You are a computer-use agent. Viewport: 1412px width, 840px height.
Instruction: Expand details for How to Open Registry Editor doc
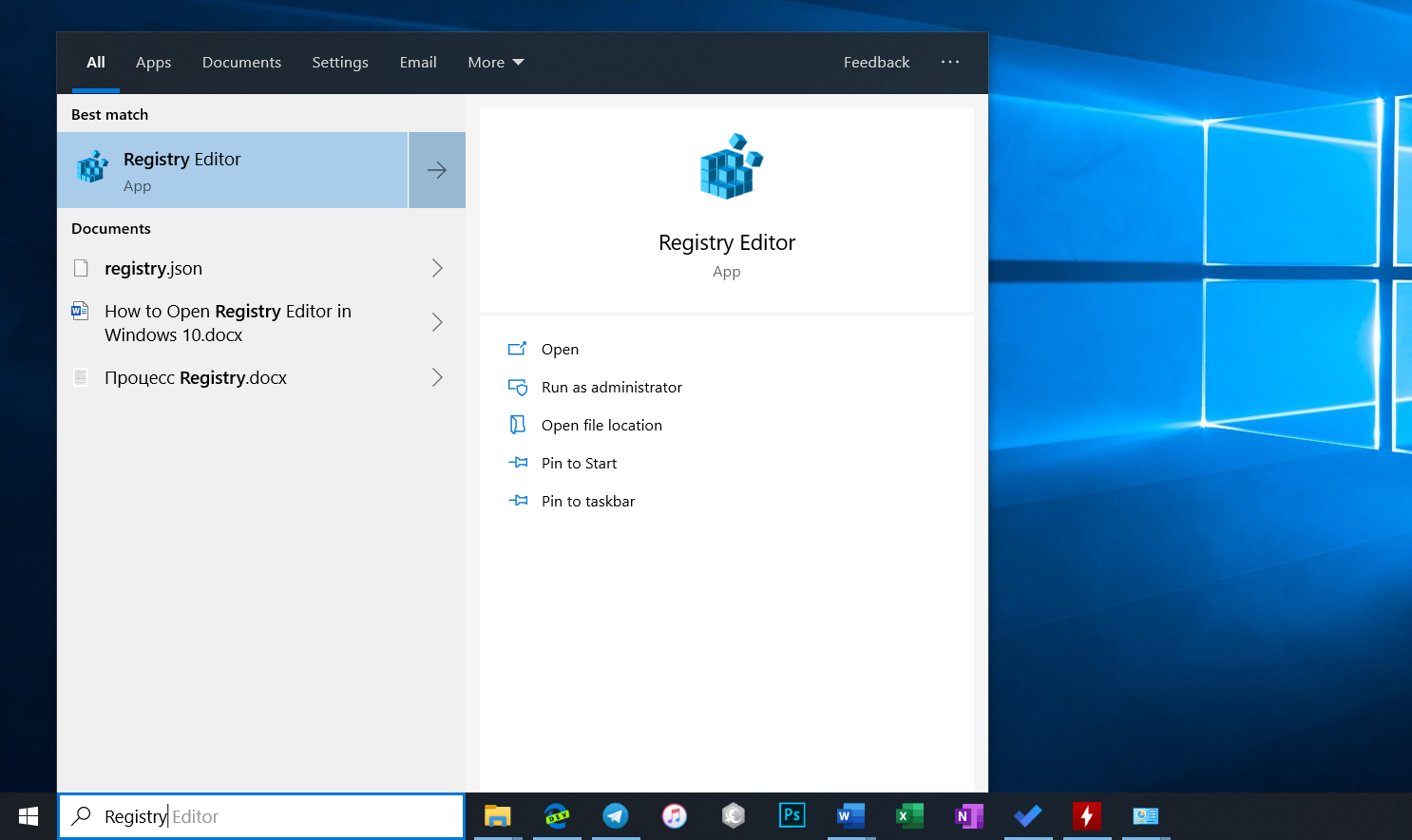pyautogui.click(x=437, y=322)
